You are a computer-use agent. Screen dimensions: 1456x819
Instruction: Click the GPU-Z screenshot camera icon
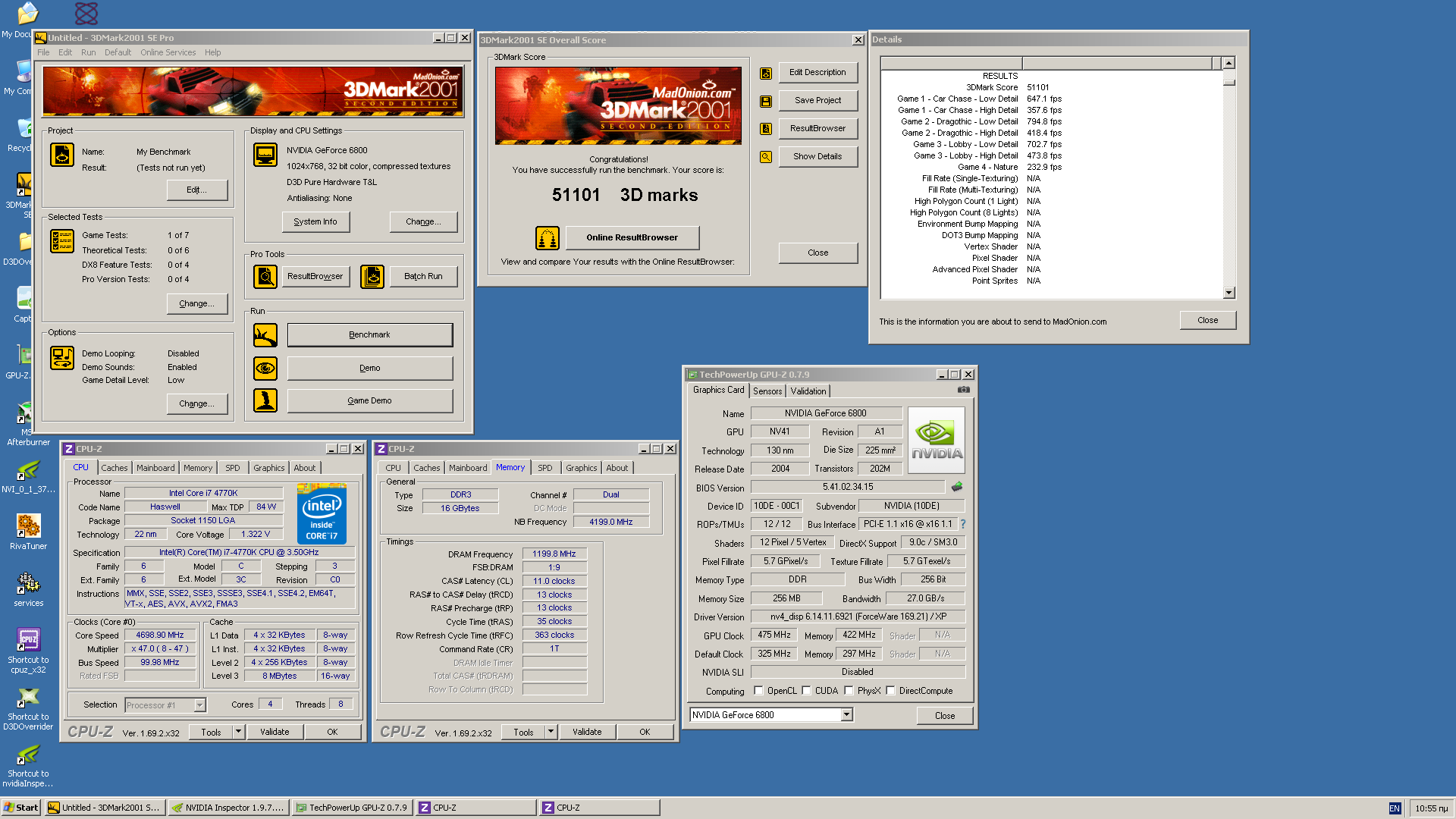tap(964, 390)
